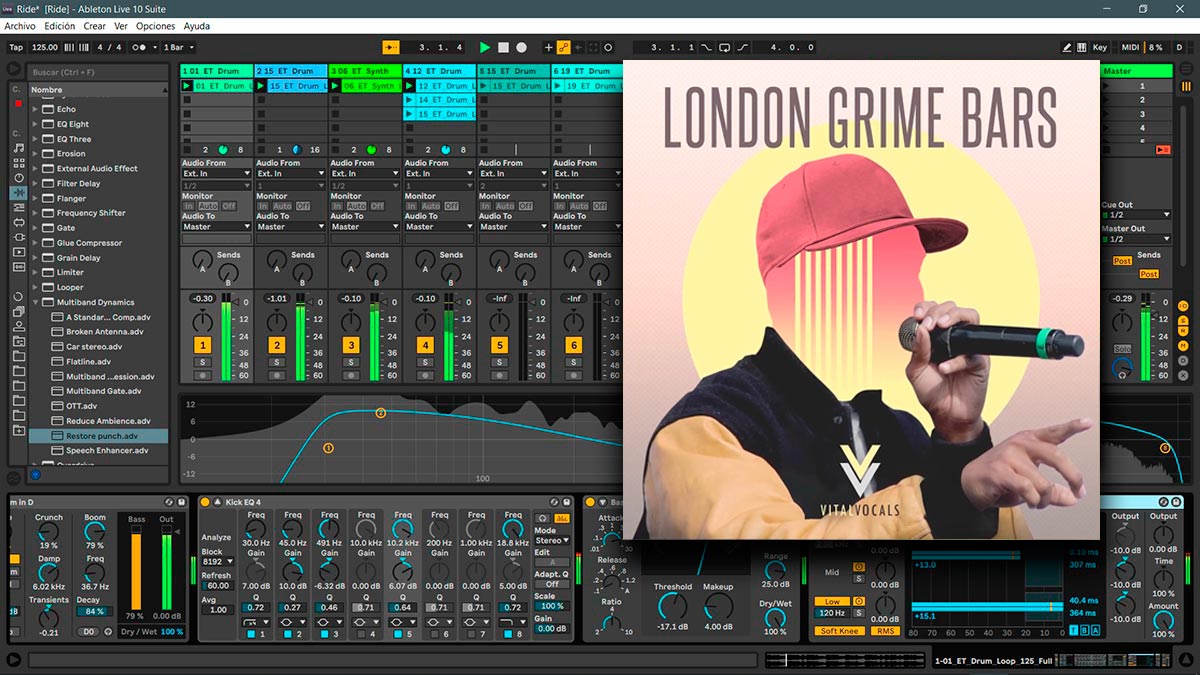Open track 3 Audio To Master dropdown
Viewport: 1200px width, 675px height.
[364, 227]
